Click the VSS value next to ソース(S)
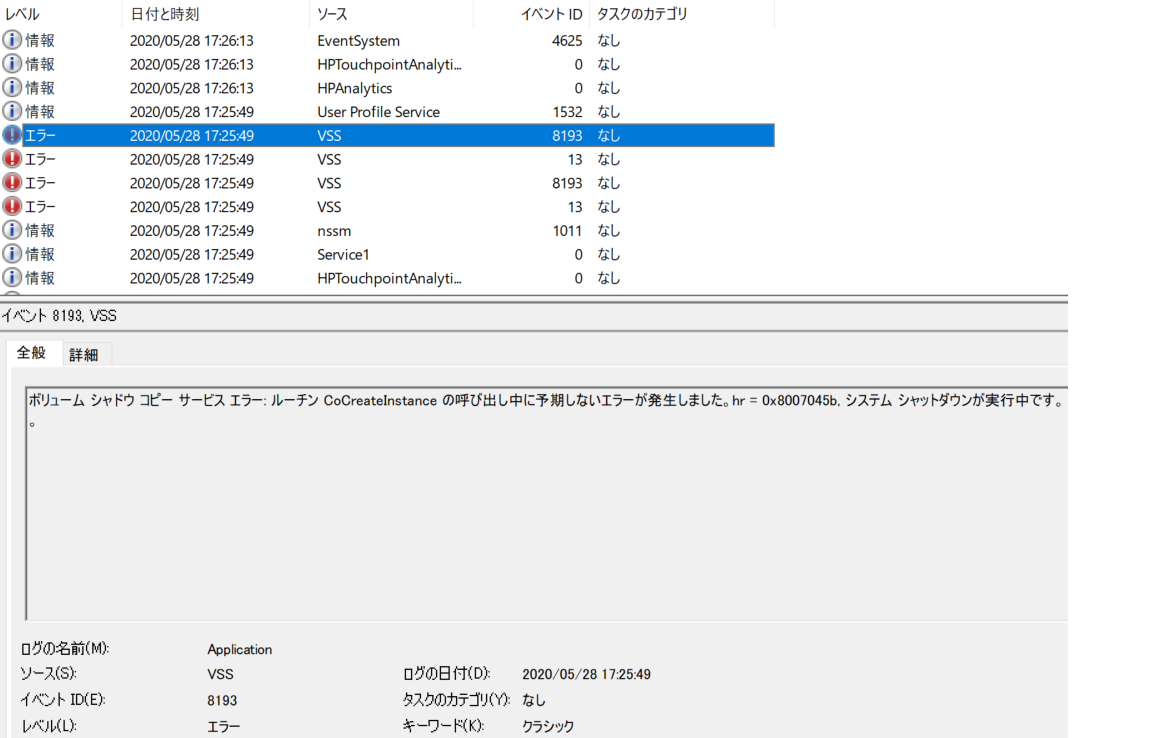1152x738 pixels. [x=220, y=674]
